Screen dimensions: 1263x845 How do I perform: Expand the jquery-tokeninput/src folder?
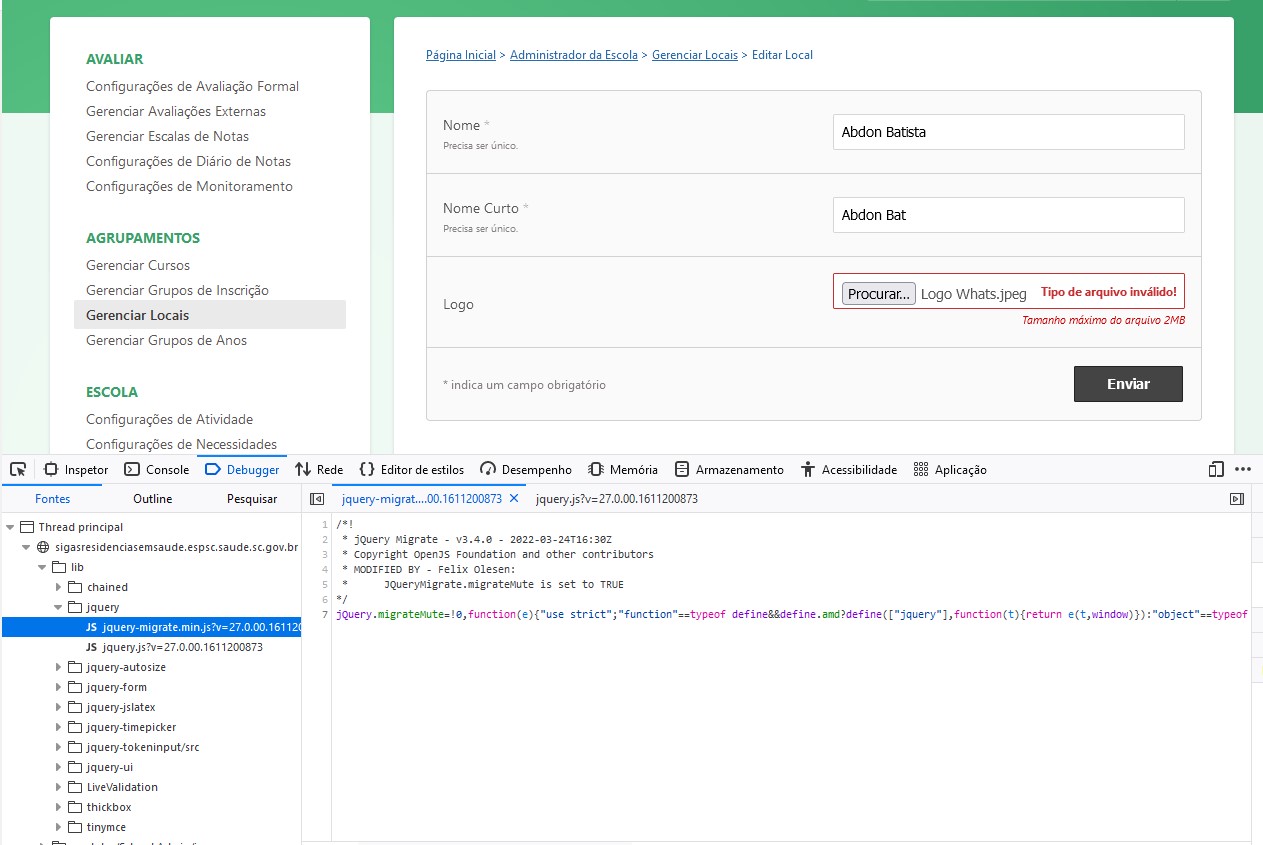(x=58, y=747)
